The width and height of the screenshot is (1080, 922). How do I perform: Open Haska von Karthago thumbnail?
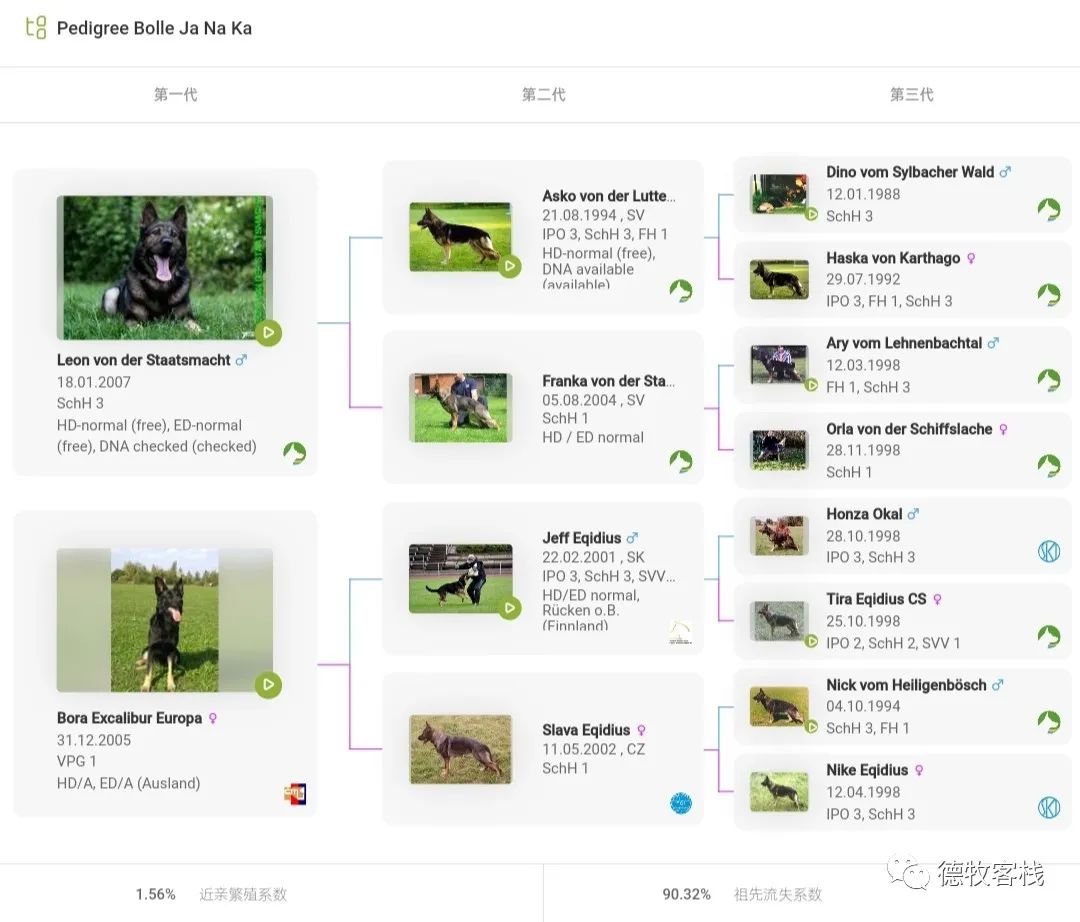point(779,279)
